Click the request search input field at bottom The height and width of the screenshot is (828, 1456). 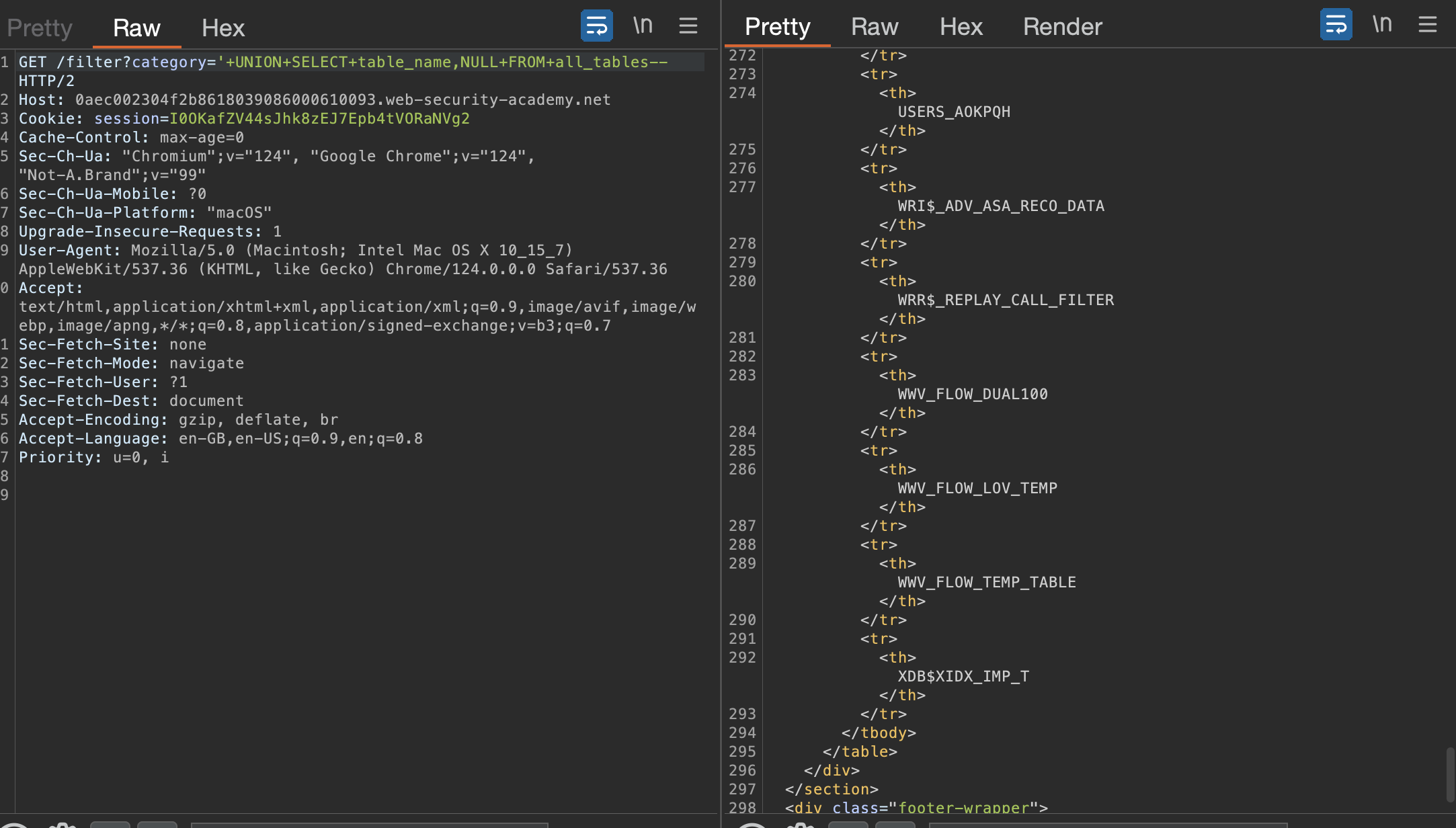(x=368, y=824)
